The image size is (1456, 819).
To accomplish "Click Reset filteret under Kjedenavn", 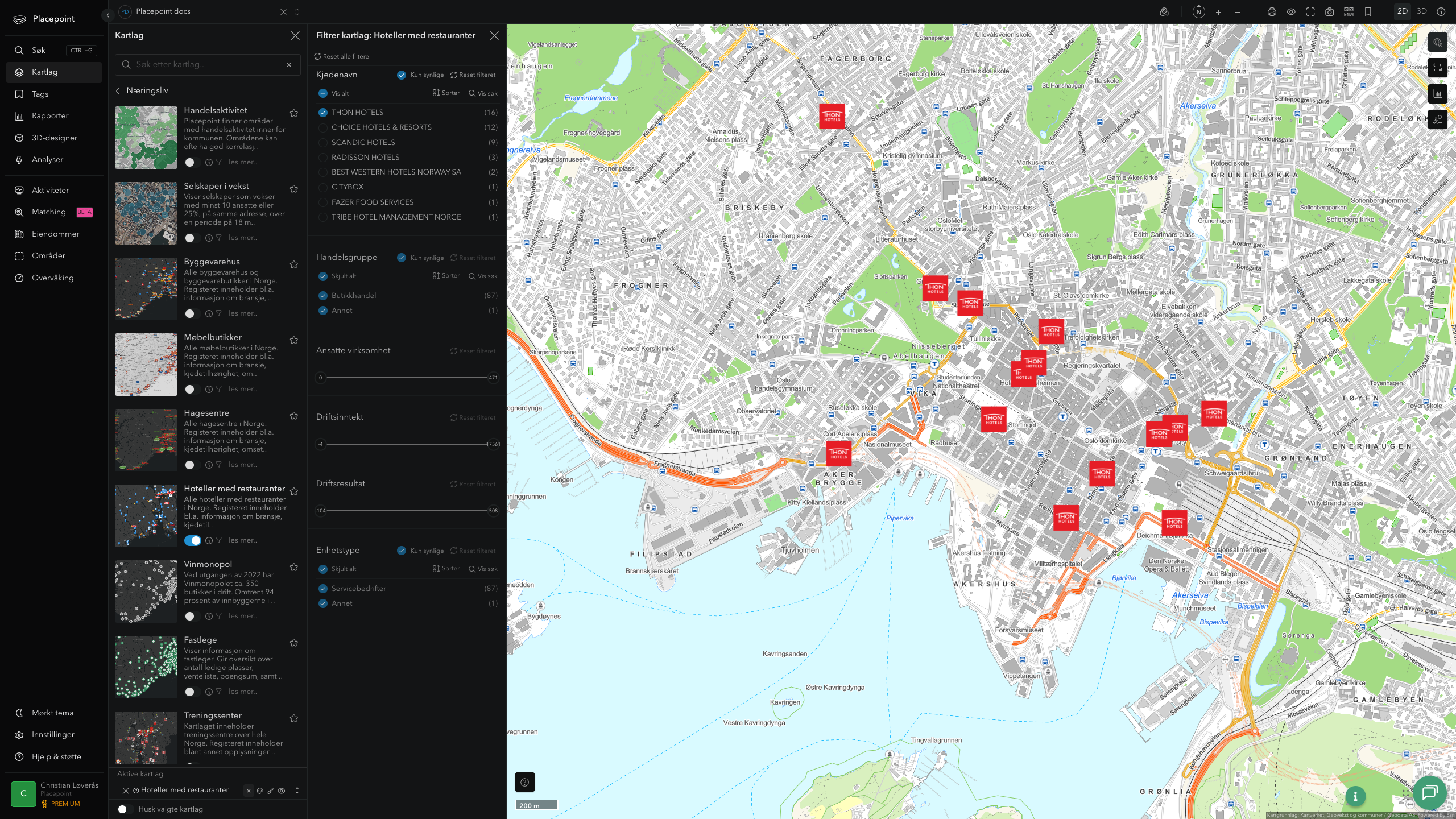I will click(x=473, y=75).
